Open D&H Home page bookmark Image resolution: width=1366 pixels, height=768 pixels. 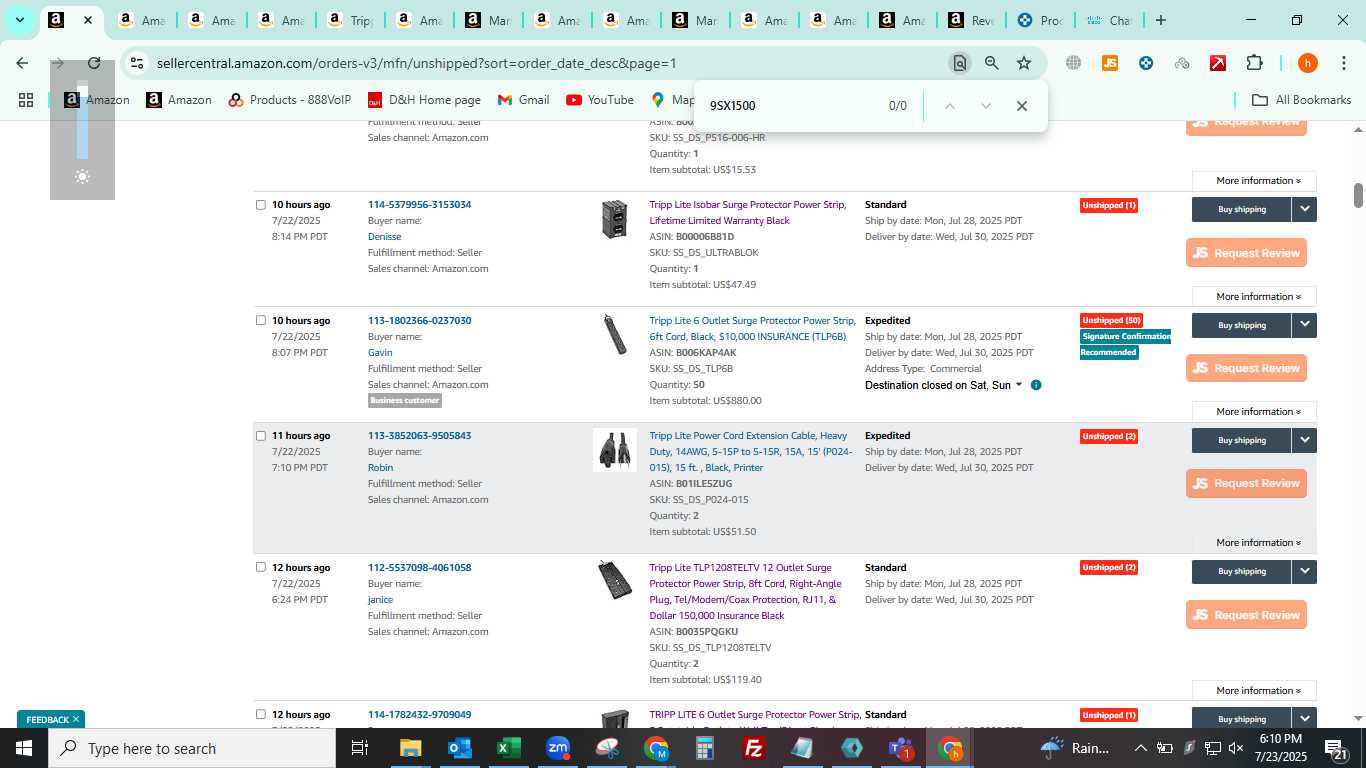pos(424,100)
